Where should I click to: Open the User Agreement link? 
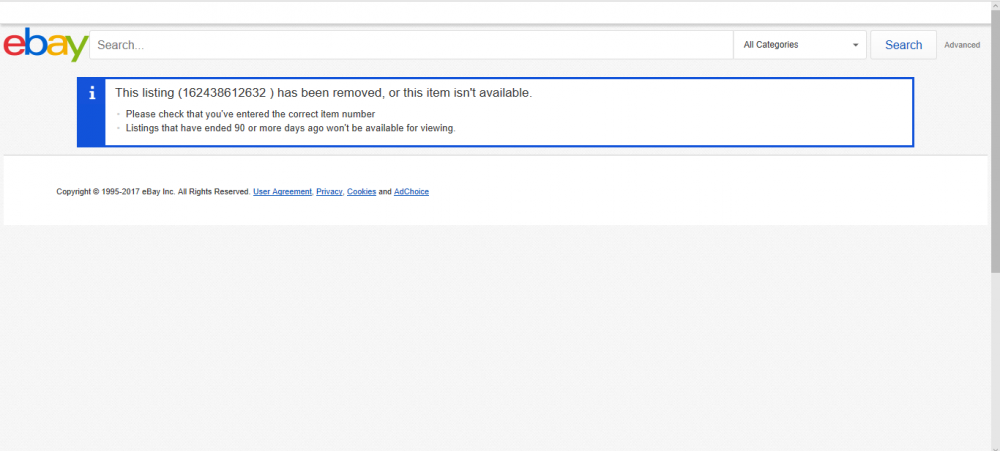coord(282,192)
